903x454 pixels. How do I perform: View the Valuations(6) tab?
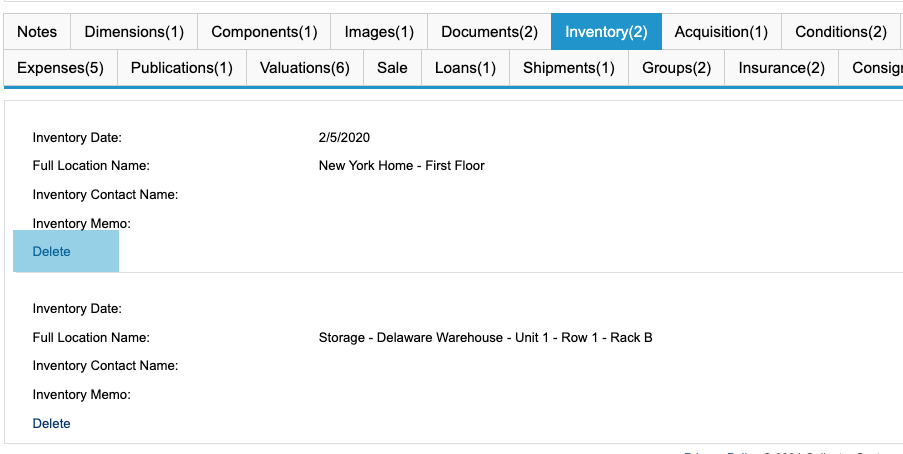(x=305, y=68)
